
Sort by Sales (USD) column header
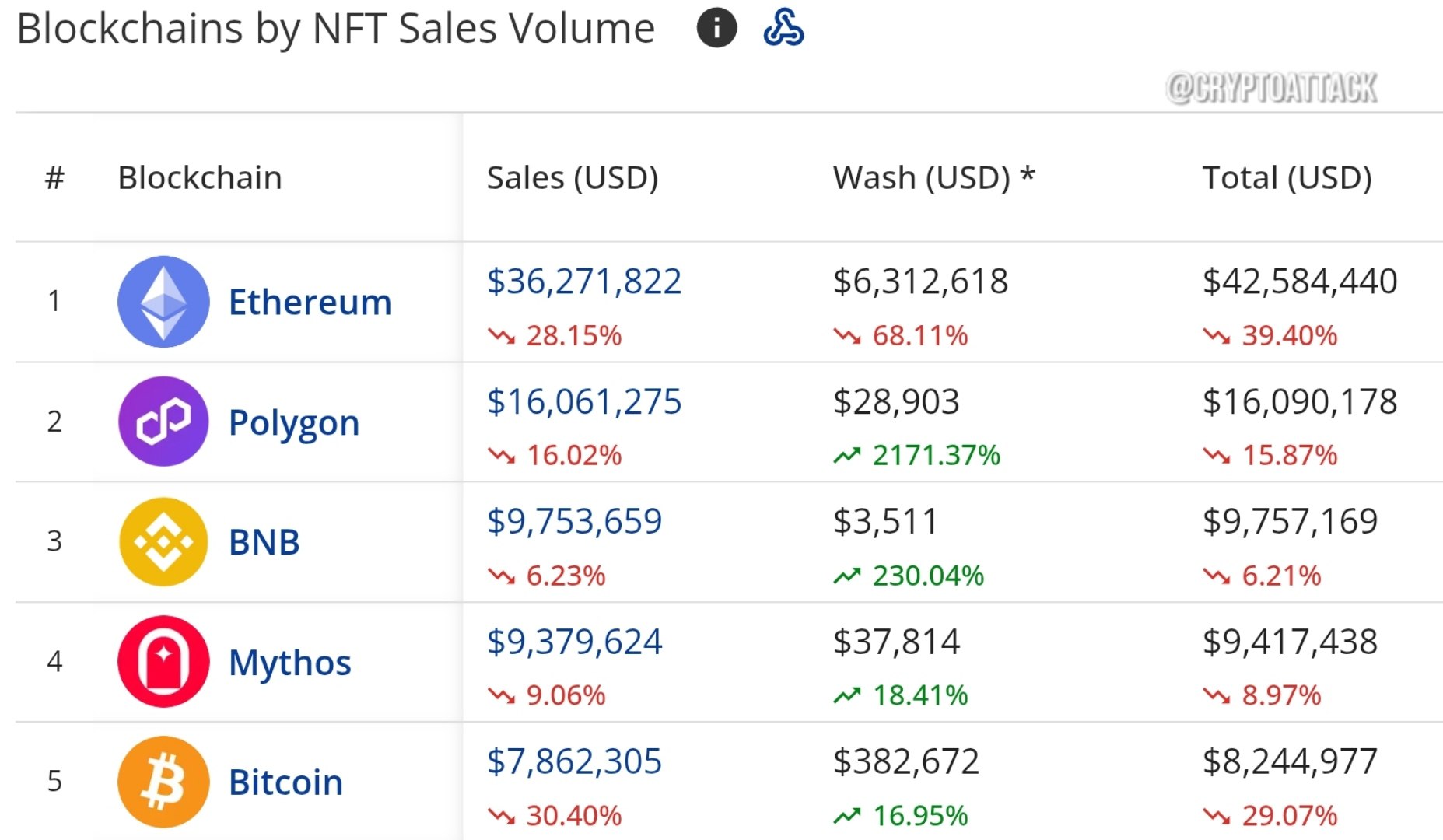click(x=573, y=178)
